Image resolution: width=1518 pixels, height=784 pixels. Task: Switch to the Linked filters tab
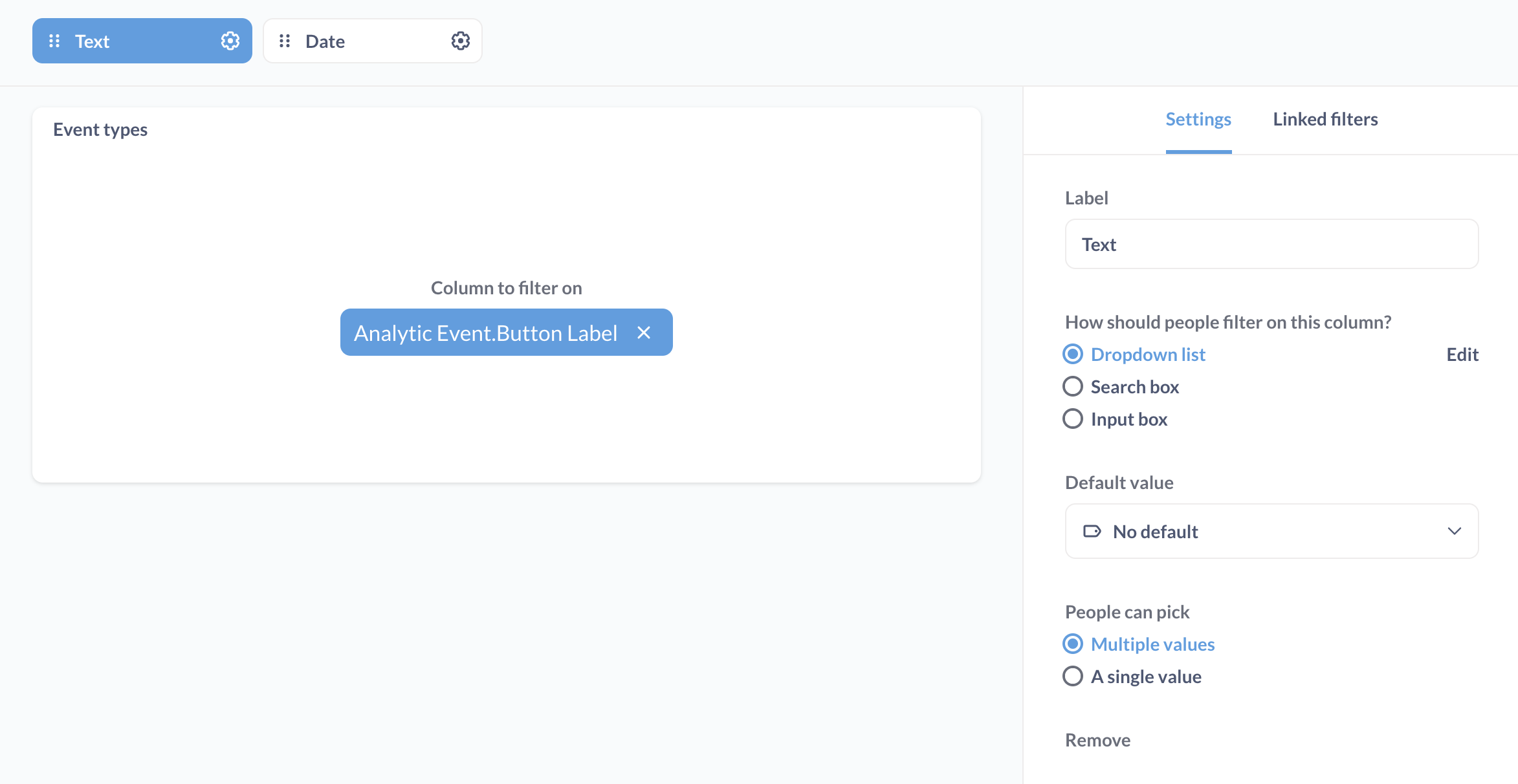[x=1325, y=119]
